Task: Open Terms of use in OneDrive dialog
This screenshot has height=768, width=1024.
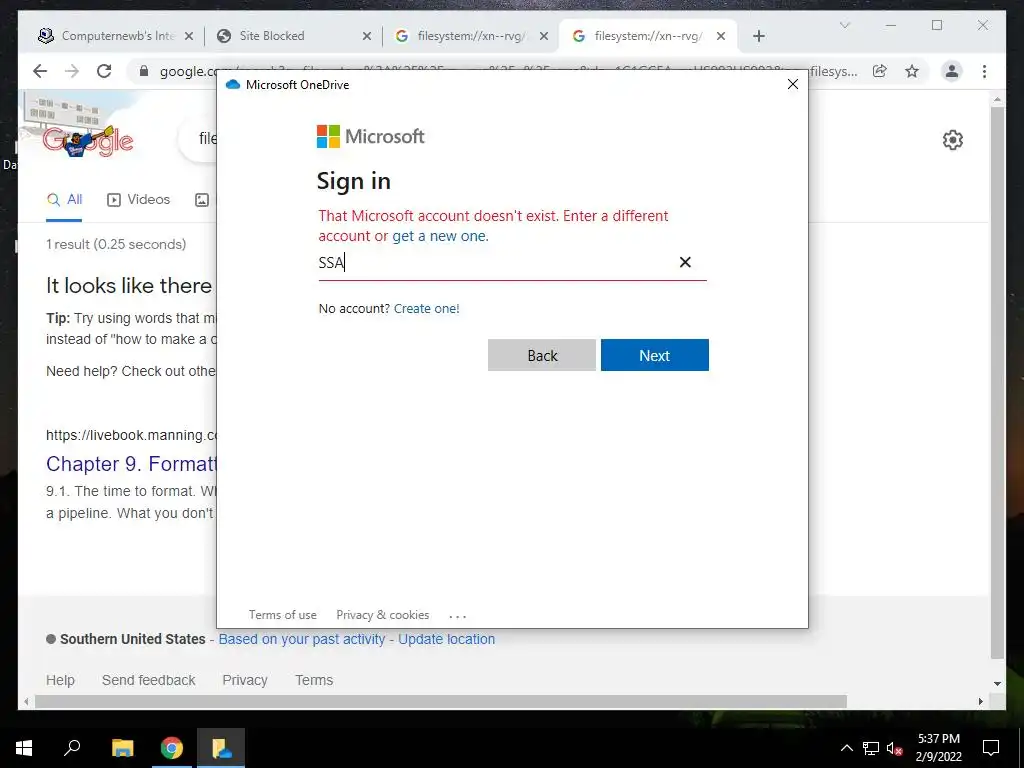Action: pos(282,615)
